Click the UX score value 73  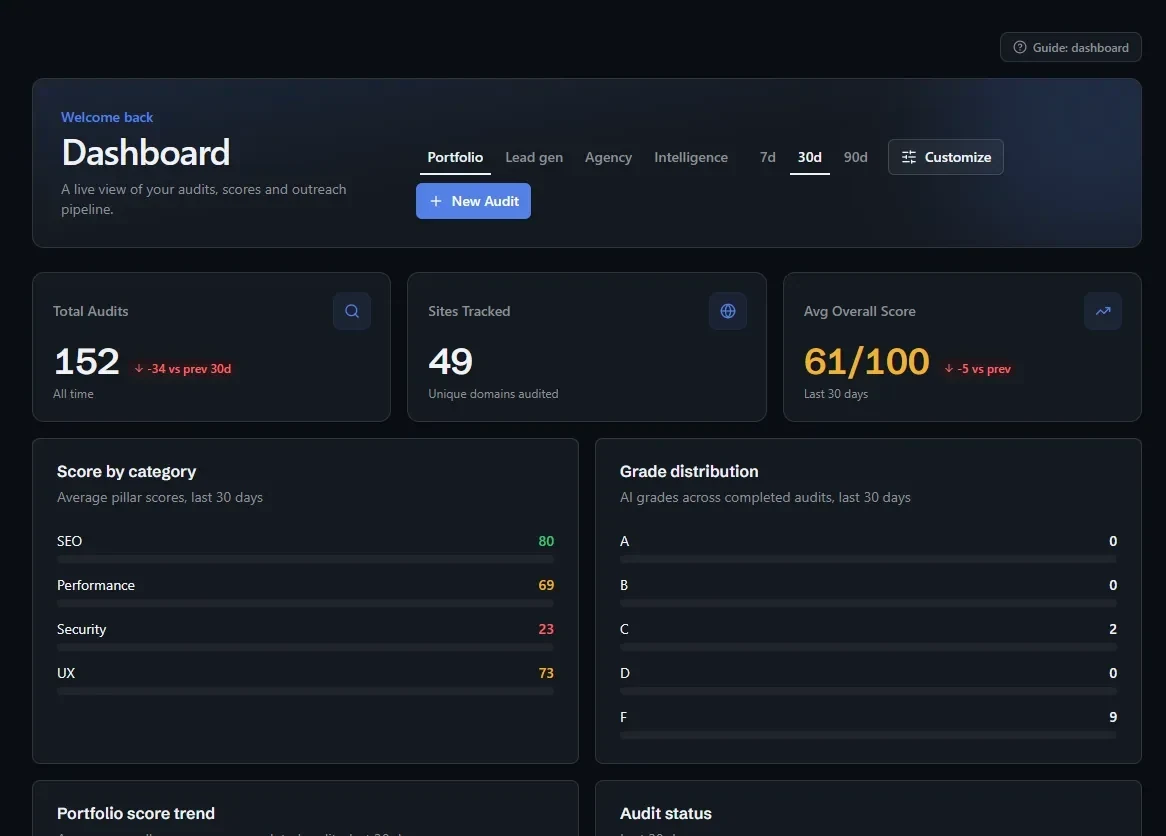(x=546, y=672)
